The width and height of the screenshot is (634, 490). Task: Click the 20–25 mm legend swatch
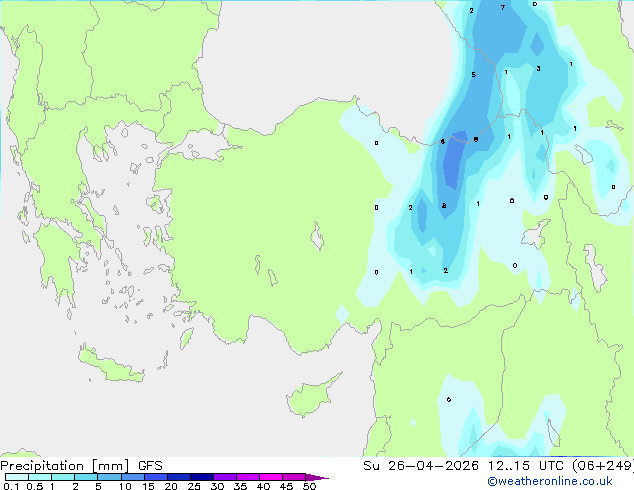[x=178, y=477]
